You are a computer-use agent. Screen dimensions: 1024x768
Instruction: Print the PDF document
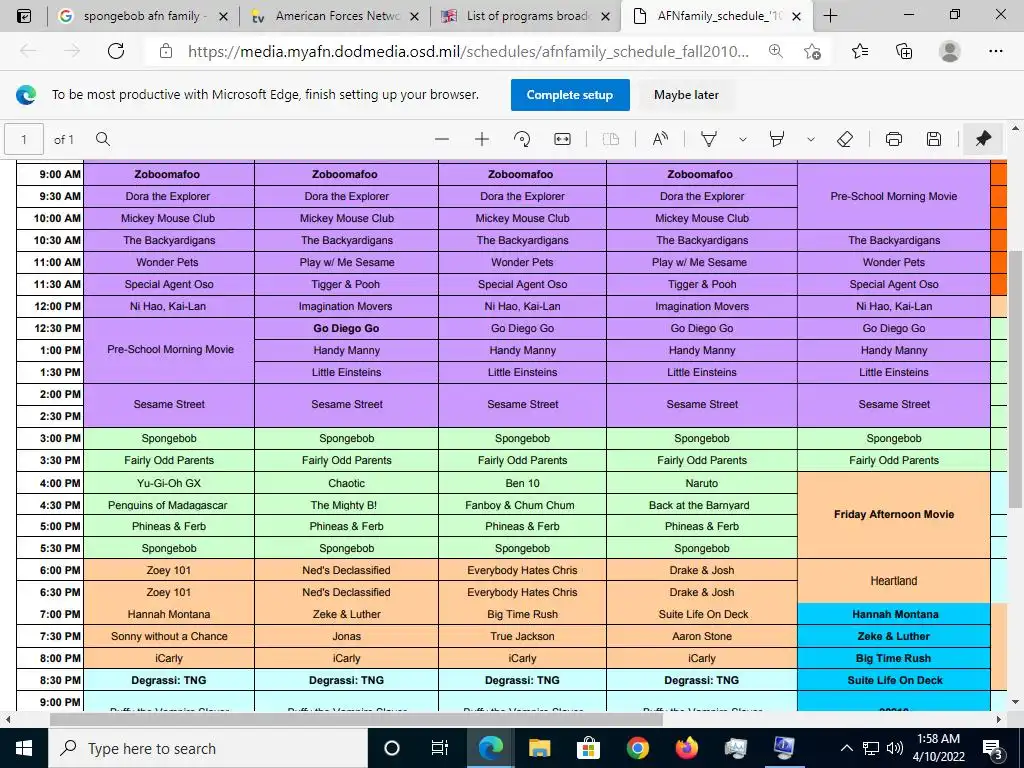click(894, 139)
